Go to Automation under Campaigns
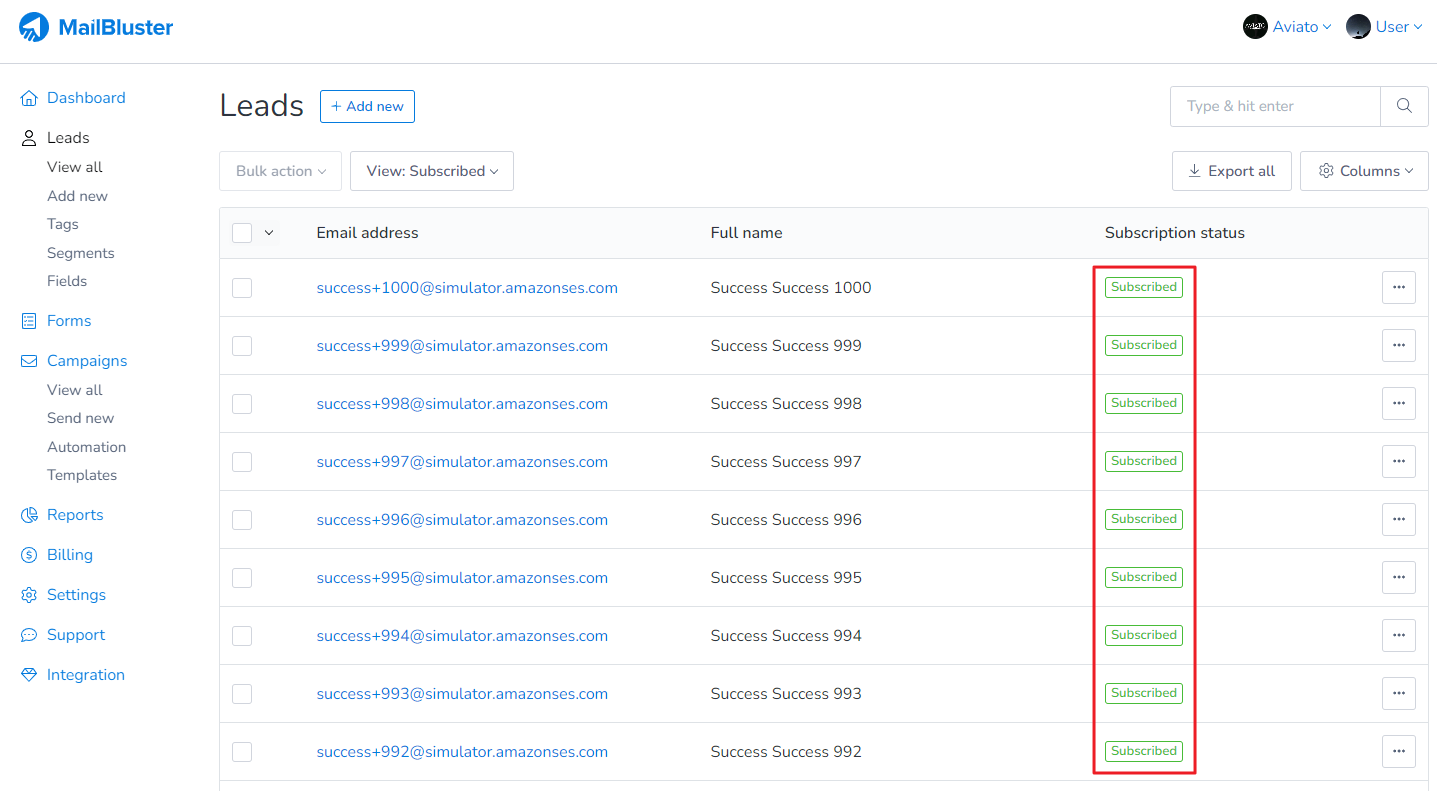This screenshot has width=1437, height=791. click(x=86, y=447)
